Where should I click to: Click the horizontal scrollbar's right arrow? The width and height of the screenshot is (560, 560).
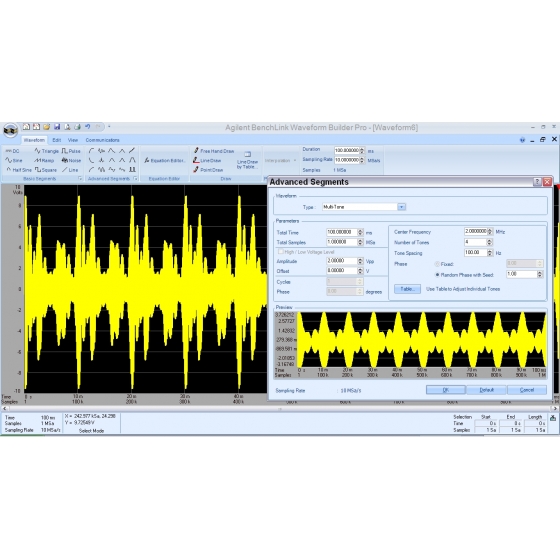(555, 408)
